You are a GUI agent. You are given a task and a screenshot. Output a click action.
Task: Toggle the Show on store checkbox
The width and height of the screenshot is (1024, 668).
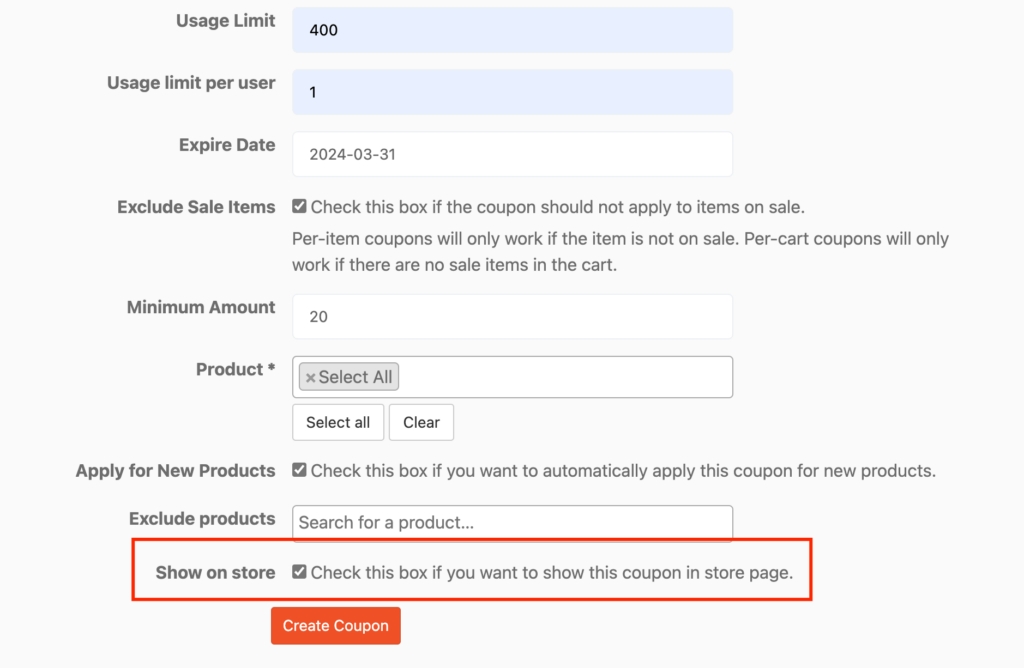tap(299, 572)
